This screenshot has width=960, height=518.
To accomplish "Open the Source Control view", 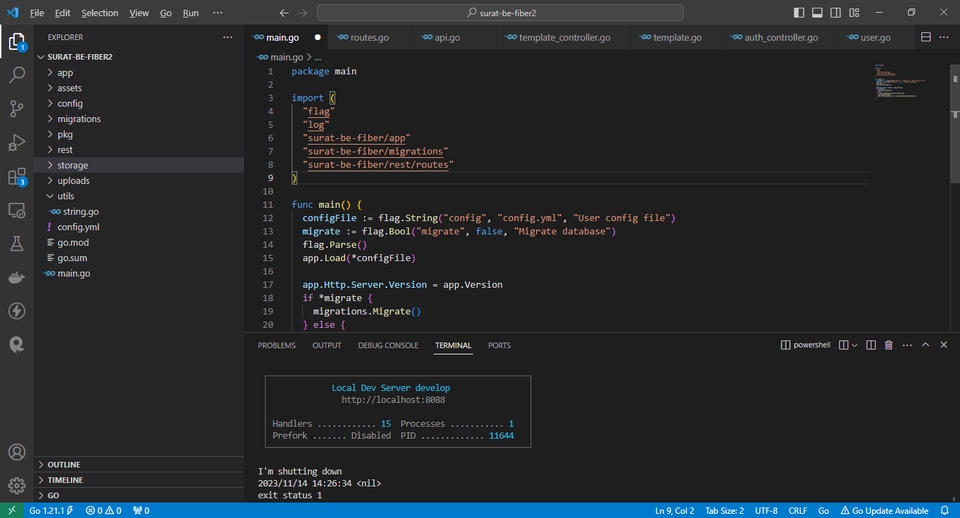I will click(x=17, y=108).
